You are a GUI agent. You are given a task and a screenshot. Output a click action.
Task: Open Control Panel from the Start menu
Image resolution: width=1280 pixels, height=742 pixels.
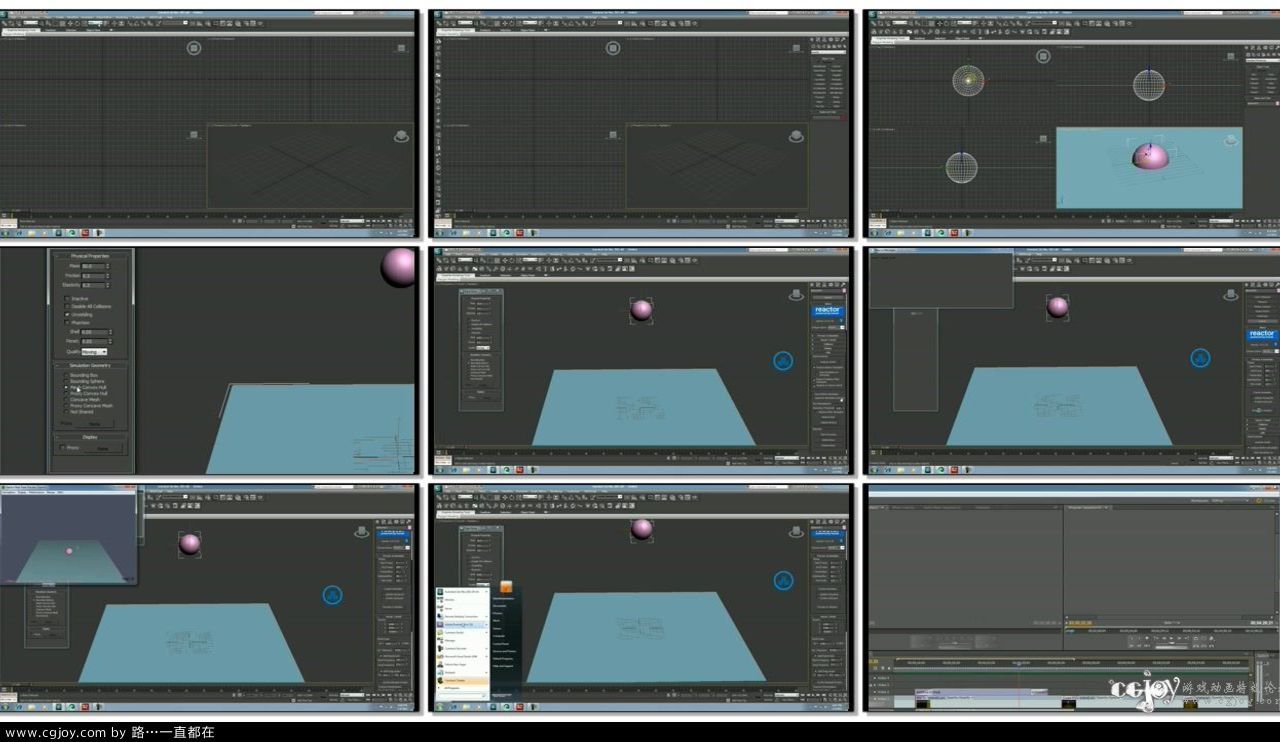click(x=500, y=644)
